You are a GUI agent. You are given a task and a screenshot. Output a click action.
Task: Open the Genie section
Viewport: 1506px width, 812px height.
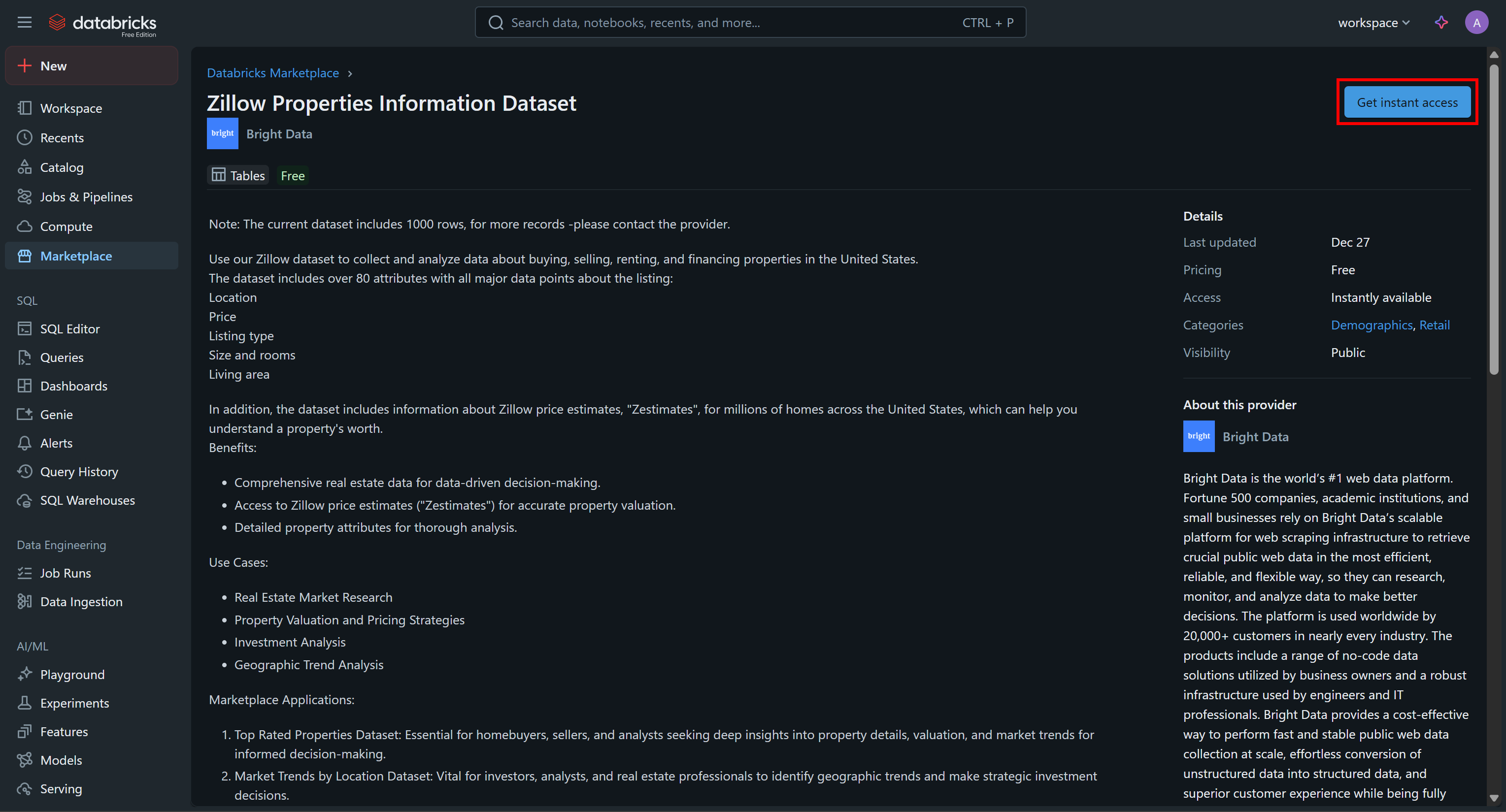pyautogui.click(x=56, y=414)
